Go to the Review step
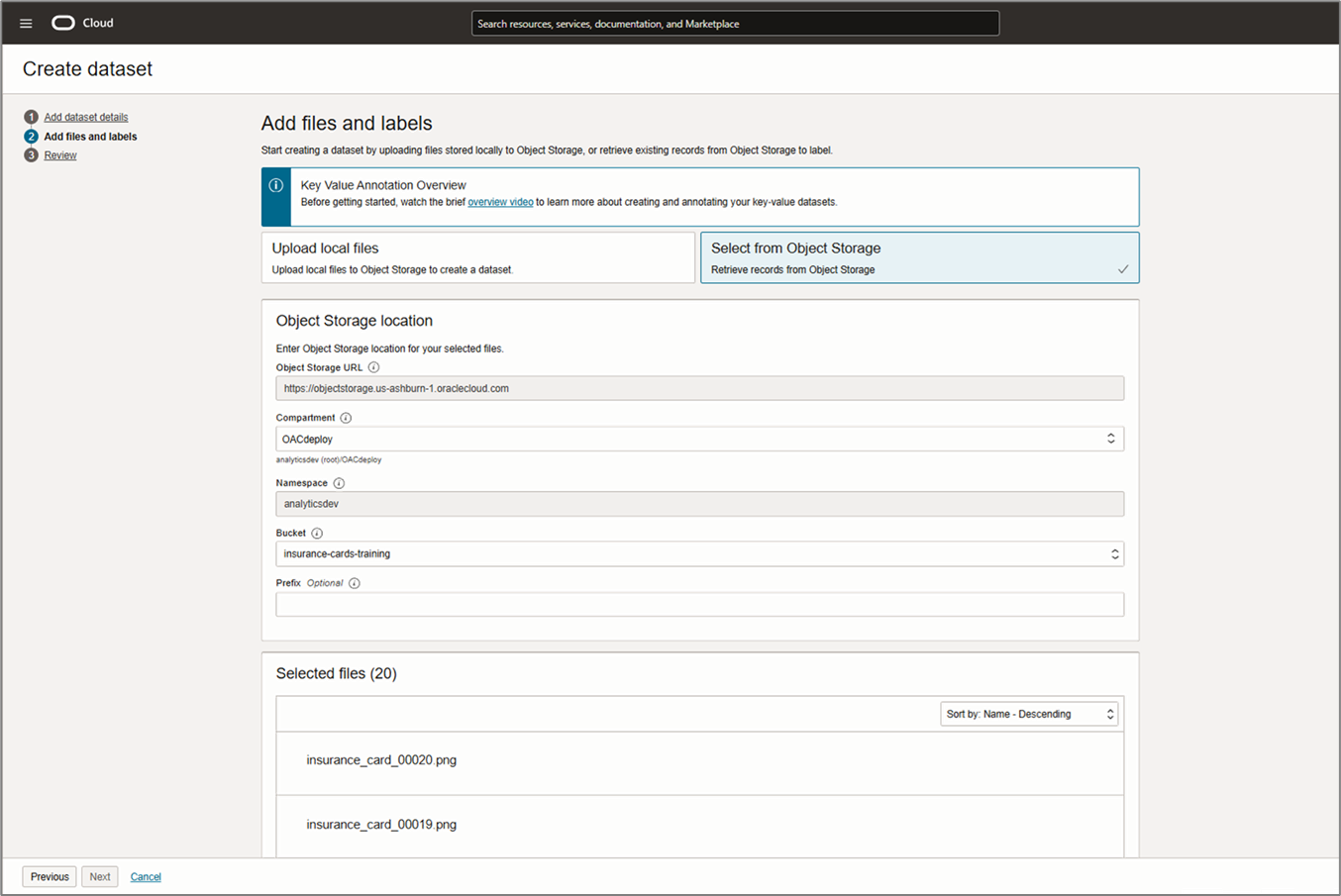The image size is (1341, 896). (x=59, y=154)
